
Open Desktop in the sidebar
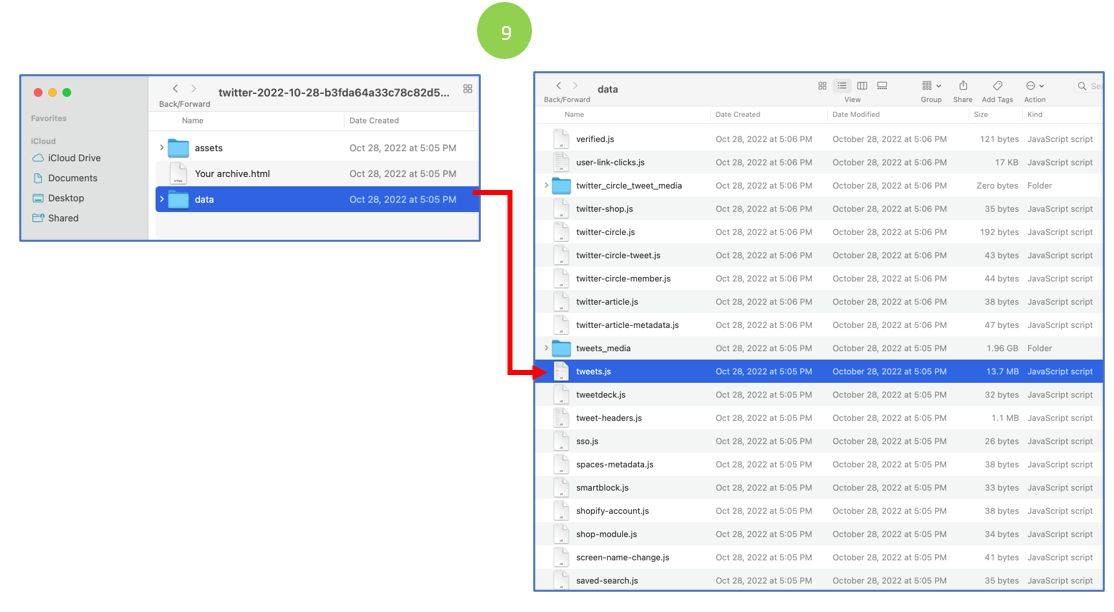58,198
